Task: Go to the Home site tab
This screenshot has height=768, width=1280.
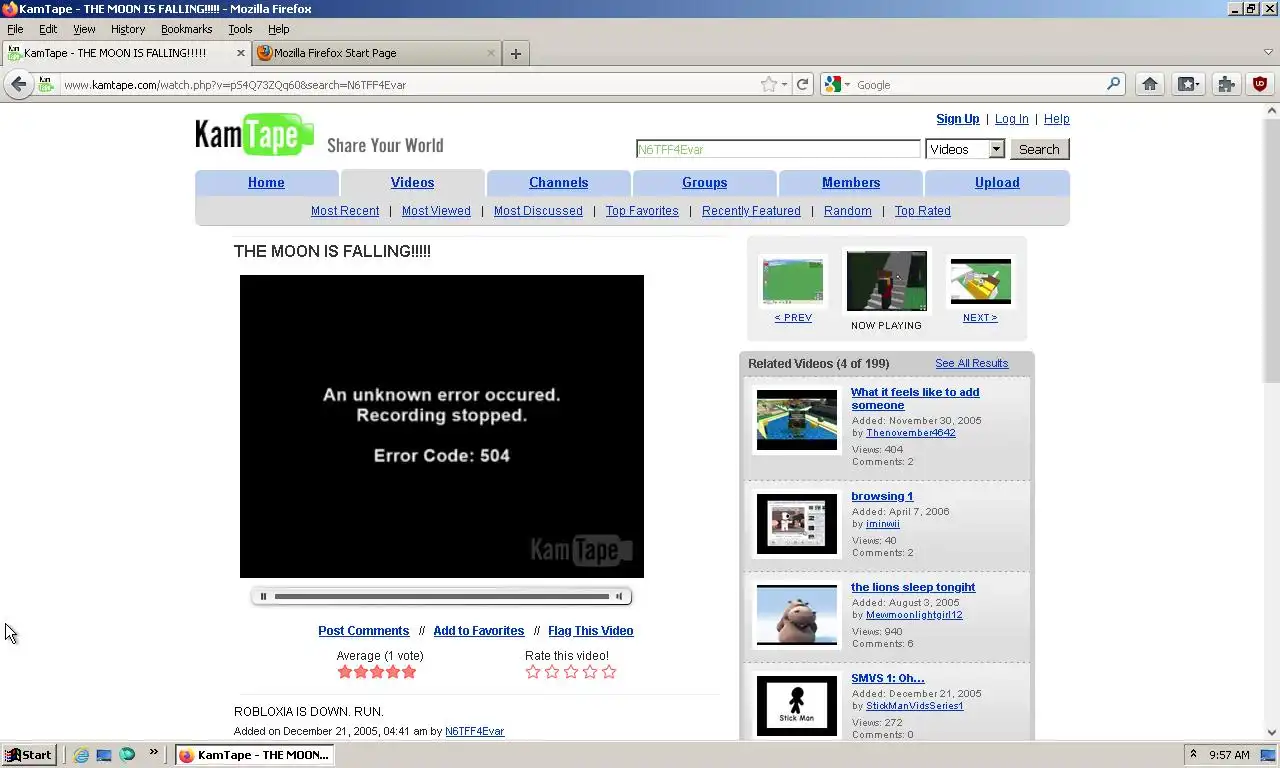Action: (266, 183)
